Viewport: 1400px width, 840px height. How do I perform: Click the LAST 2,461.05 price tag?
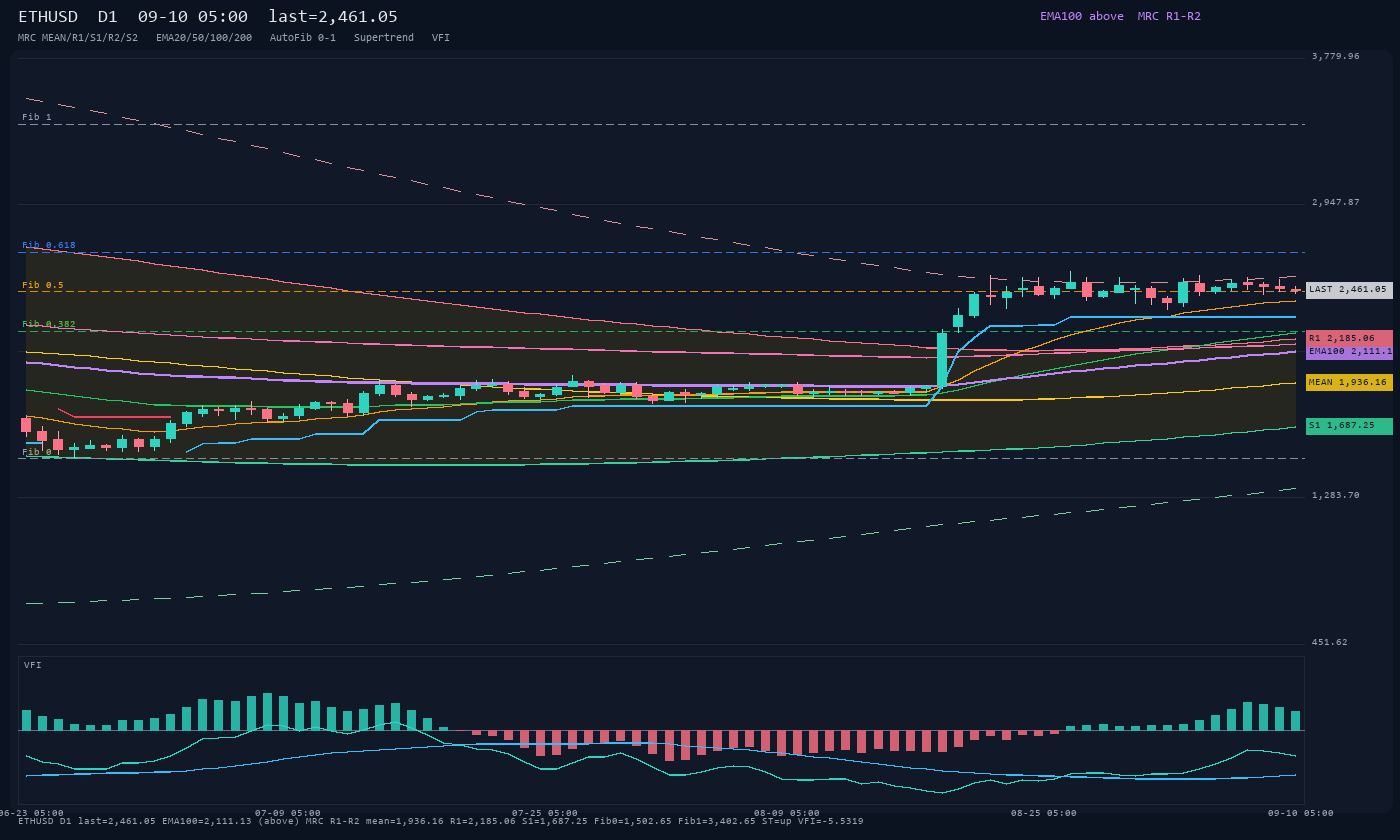point(1349,290)
